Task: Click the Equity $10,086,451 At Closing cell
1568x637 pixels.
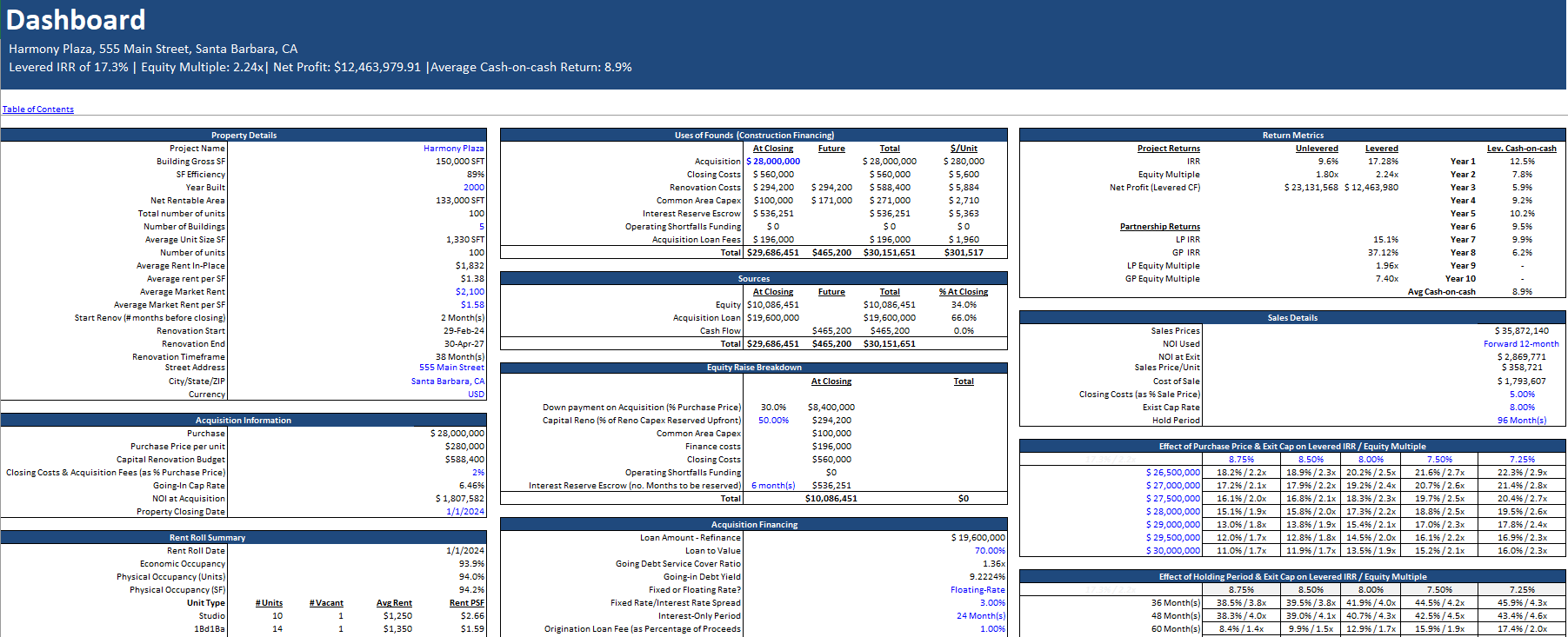Action: [x=773, y=305]
